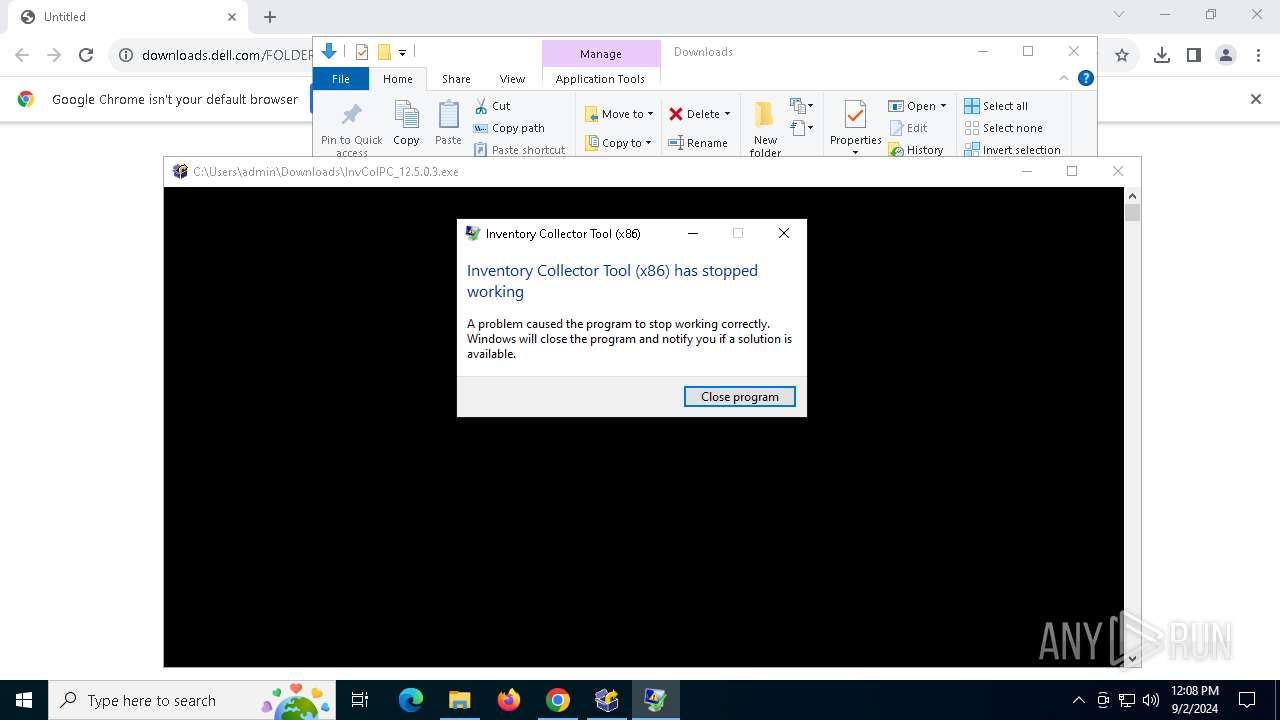Viewport: 1280px width, 720px height.
Task: Open Explorer help question mark icon
Action: point(1085,78)
